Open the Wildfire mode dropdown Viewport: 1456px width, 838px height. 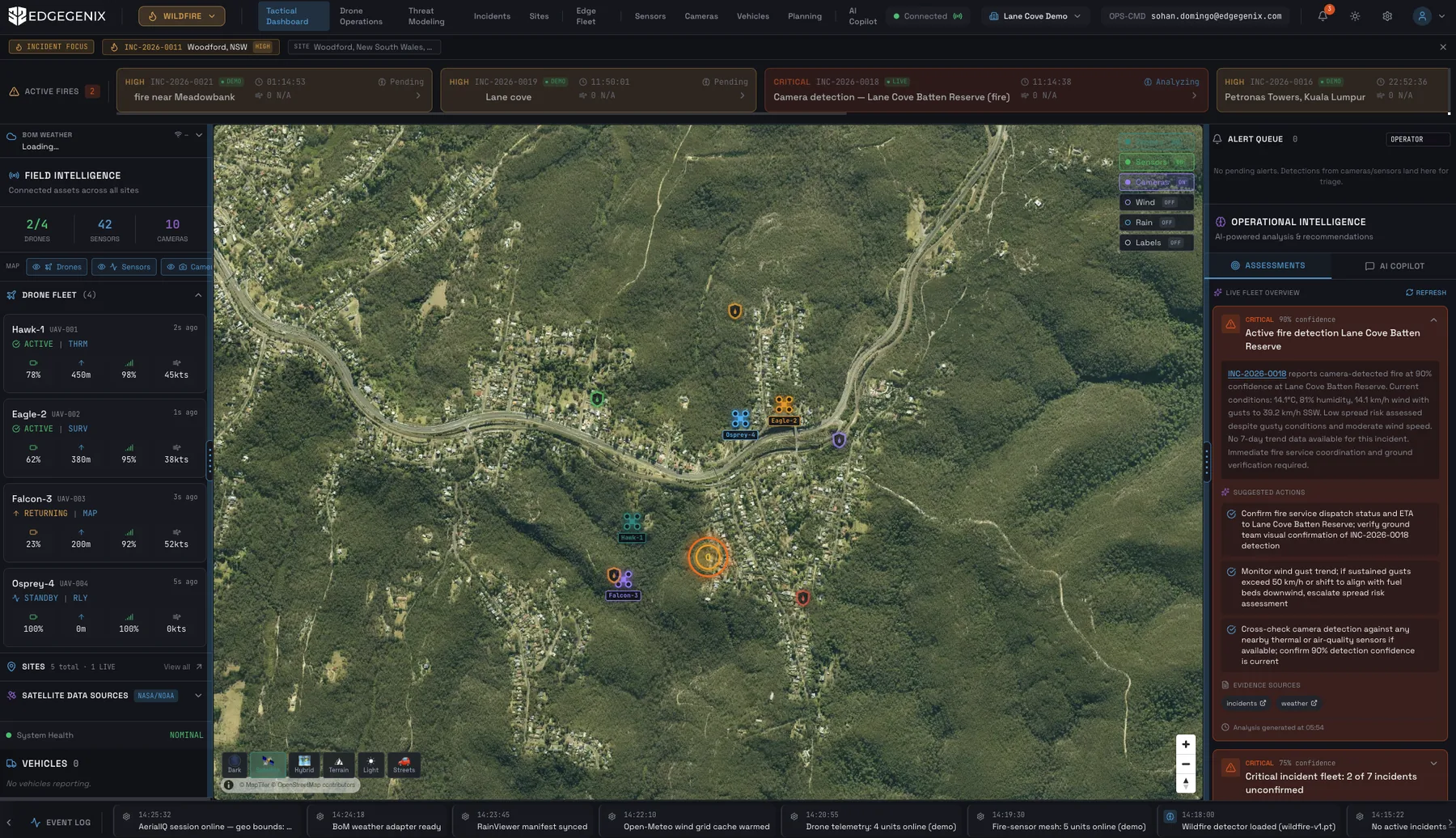click(x=181, y=16)
